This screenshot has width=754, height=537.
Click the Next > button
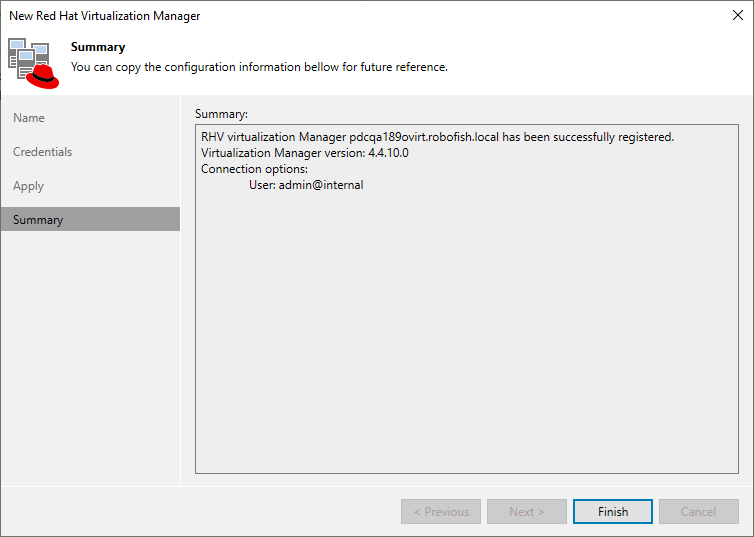526,512
